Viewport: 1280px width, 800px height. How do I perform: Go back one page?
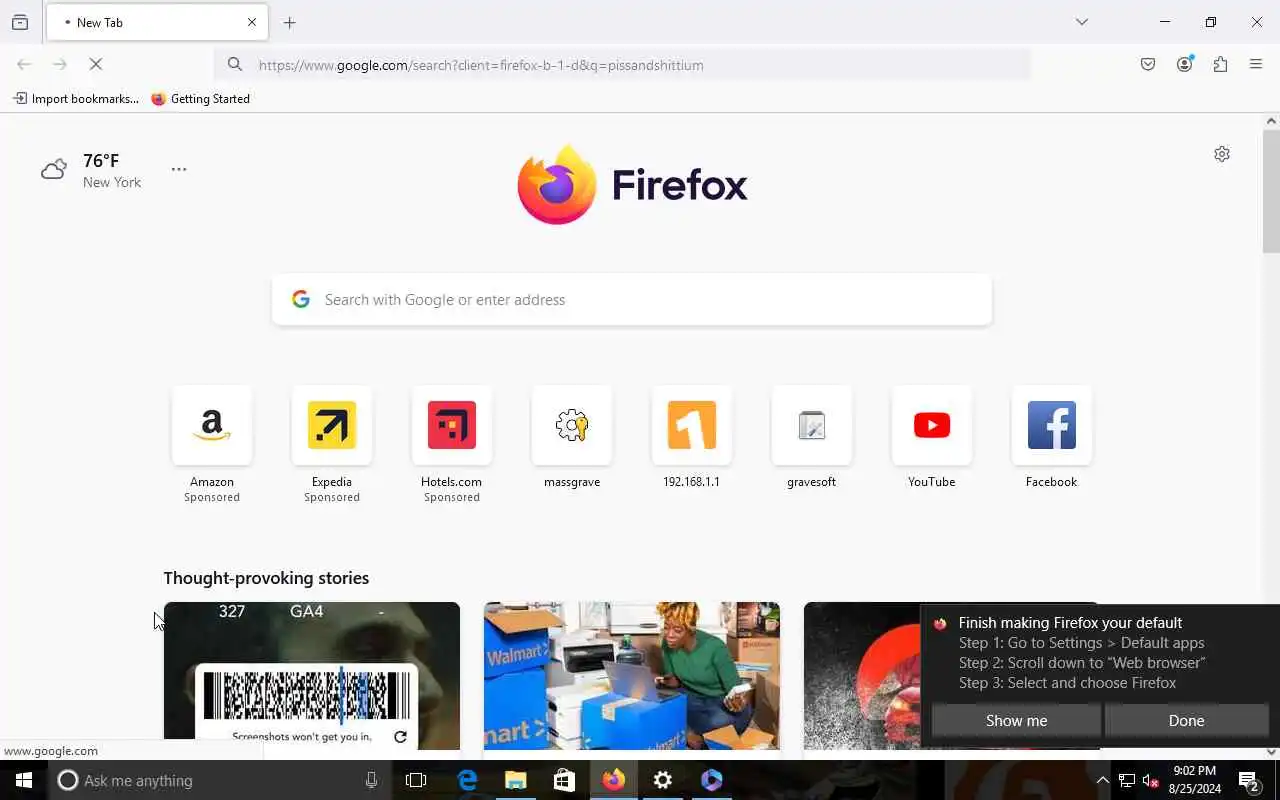24,64
